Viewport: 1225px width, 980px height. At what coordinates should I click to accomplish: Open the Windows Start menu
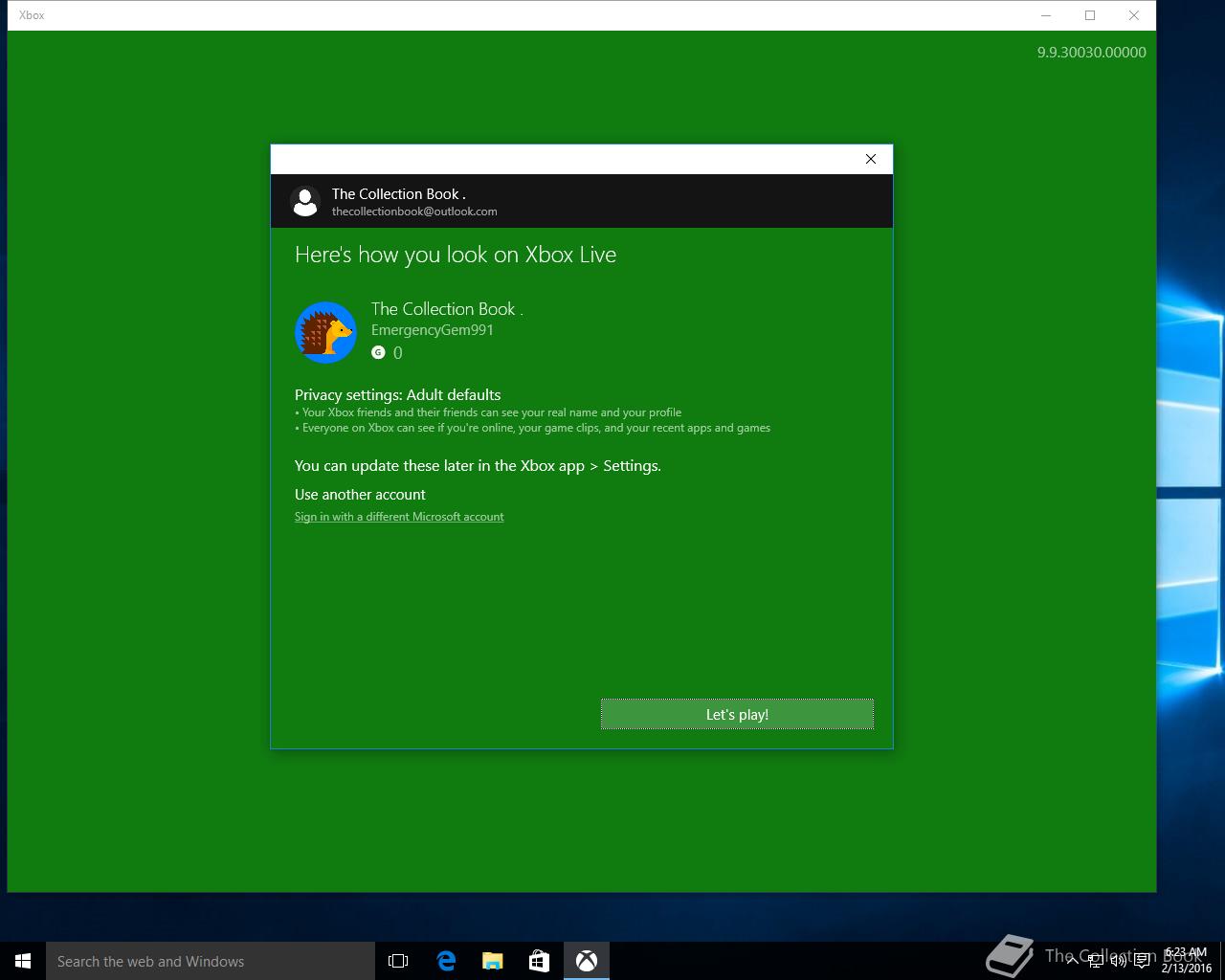pyautogui.click(x=23, y=961)
